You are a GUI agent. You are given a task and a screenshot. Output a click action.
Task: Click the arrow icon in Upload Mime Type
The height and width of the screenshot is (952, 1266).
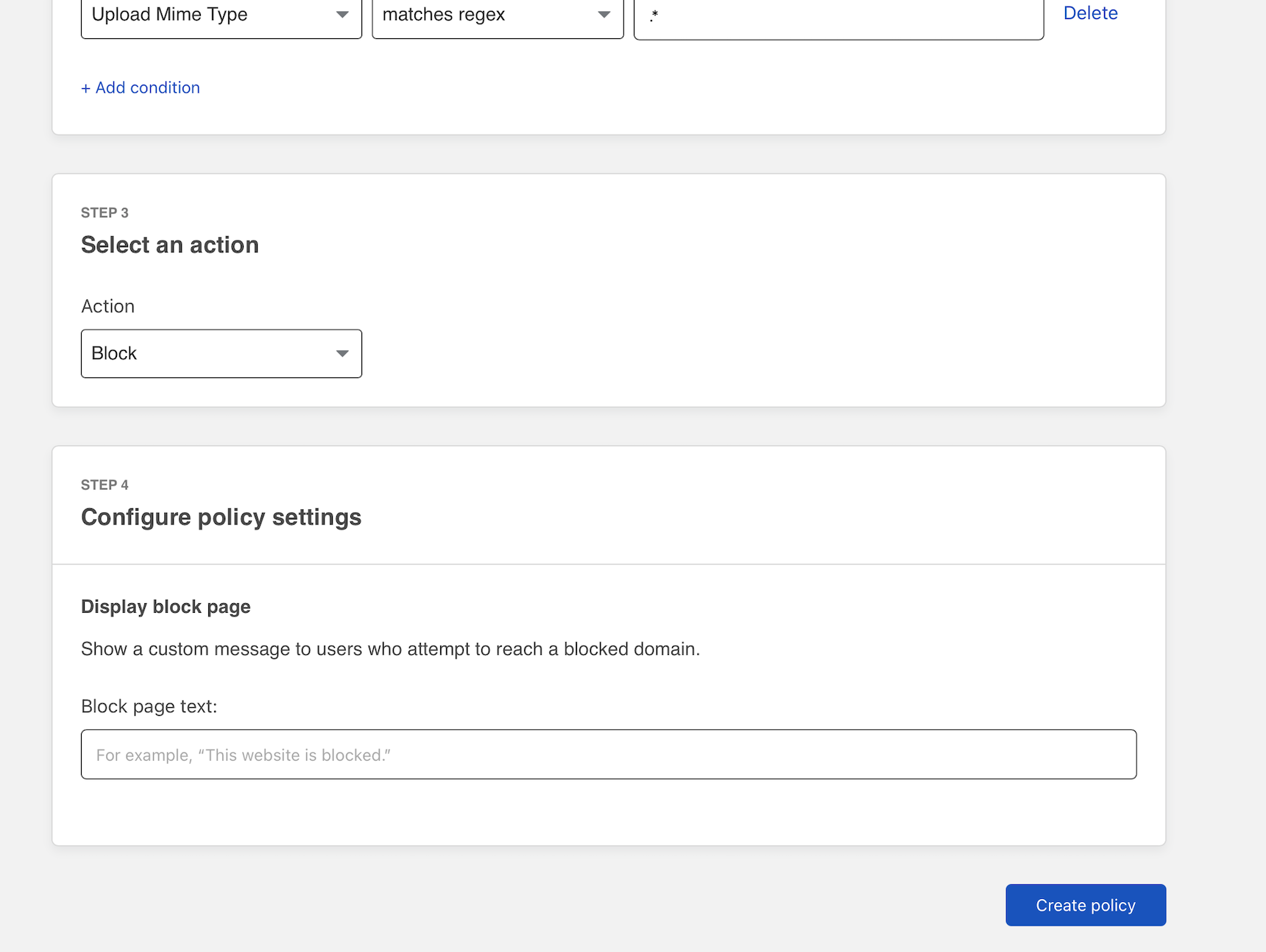tap(342, 15)
